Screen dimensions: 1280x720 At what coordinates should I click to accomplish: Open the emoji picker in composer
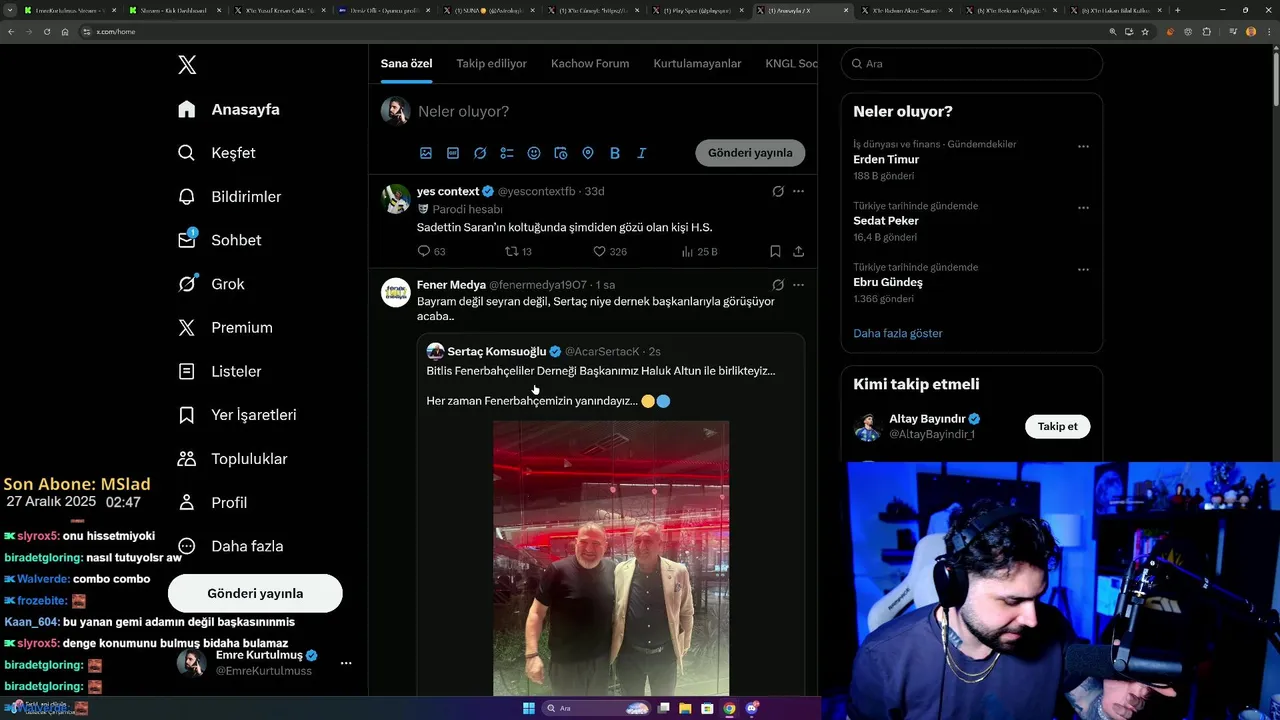tap(534, 153)
